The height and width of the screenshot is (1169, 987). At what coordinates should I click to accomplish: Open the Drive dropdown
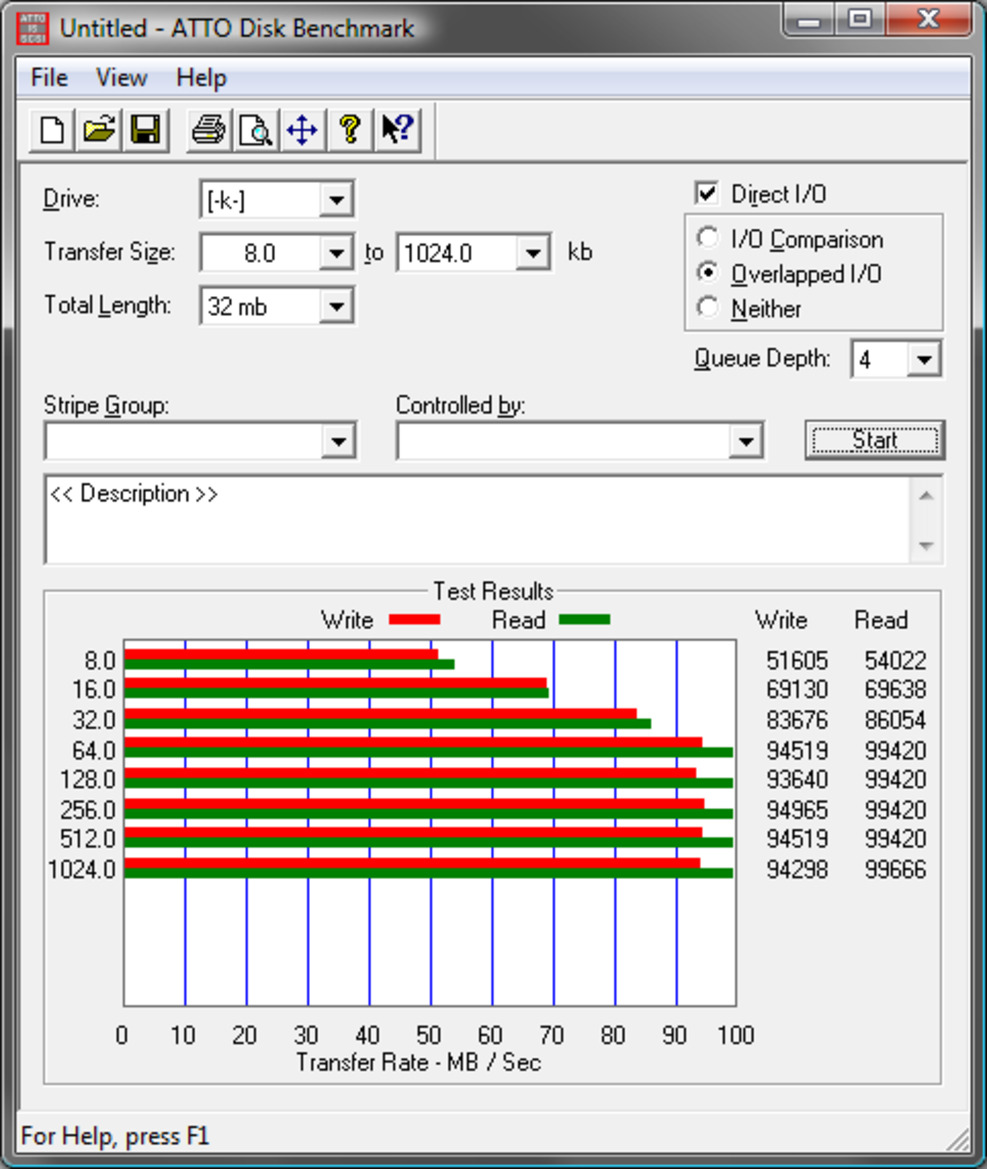pos(336,200)
